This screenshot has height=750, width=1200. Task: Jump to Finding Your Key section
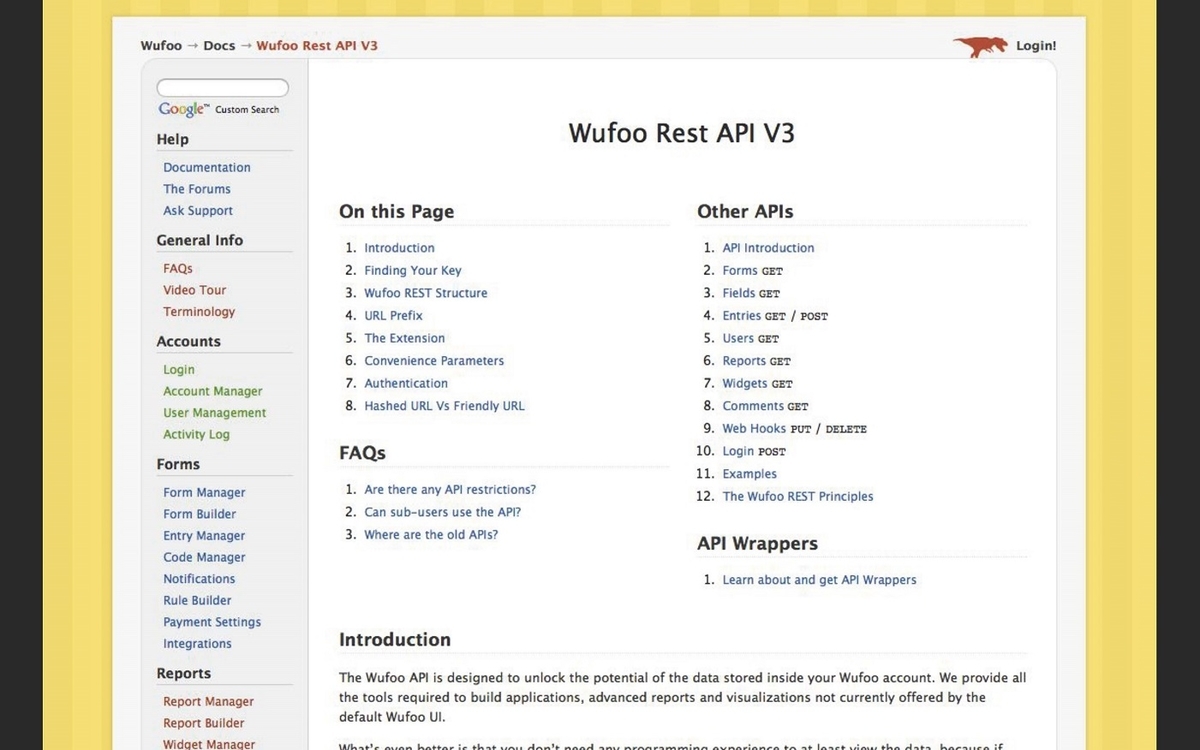[413, 271]
